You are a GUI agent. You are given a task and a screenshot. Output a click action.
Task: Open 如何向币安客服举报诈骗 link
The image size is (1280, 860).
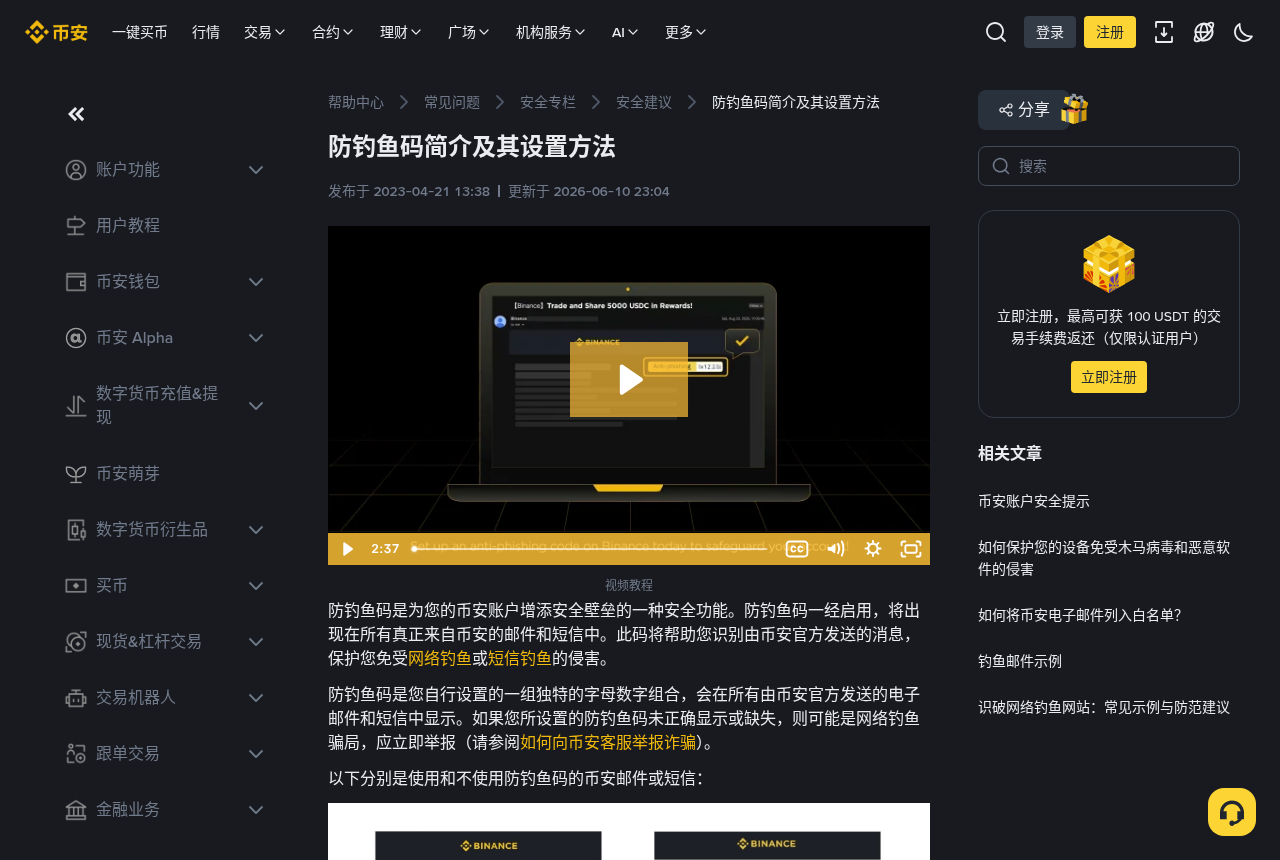[x=608, y=742]
